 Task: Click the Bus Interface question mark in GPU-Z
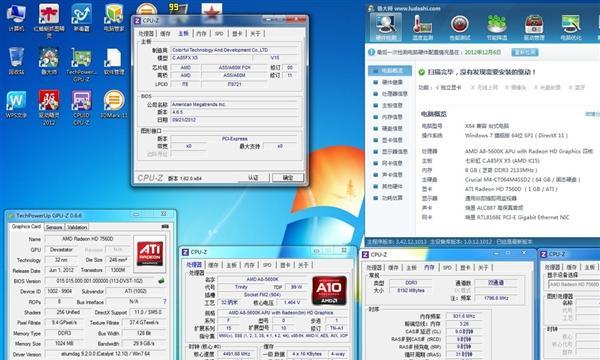click(165, 302)
